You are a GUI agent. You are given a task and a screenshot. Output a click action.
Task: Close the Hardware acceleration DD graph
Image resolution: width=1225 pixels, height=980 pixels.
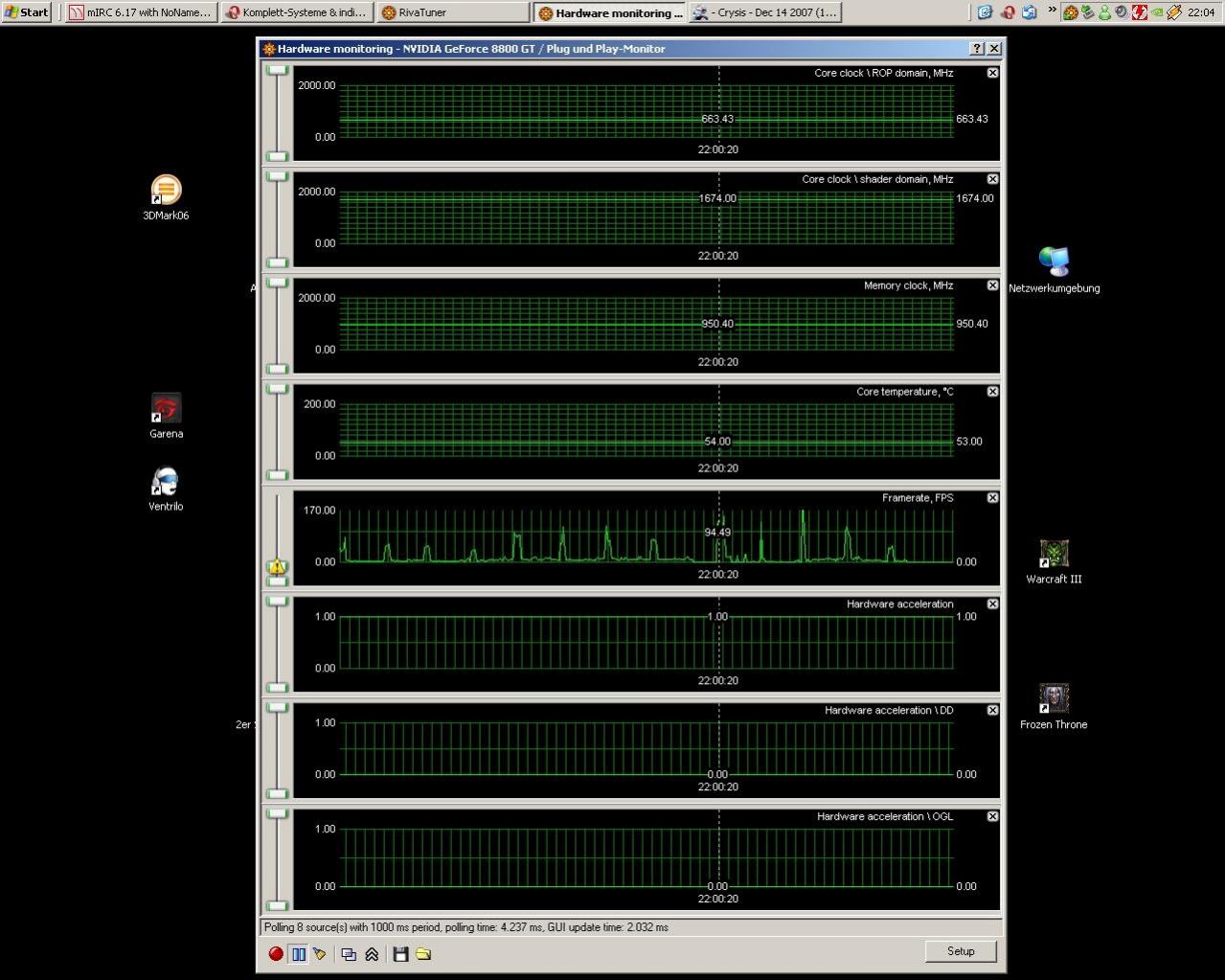[x=992, y=711]
